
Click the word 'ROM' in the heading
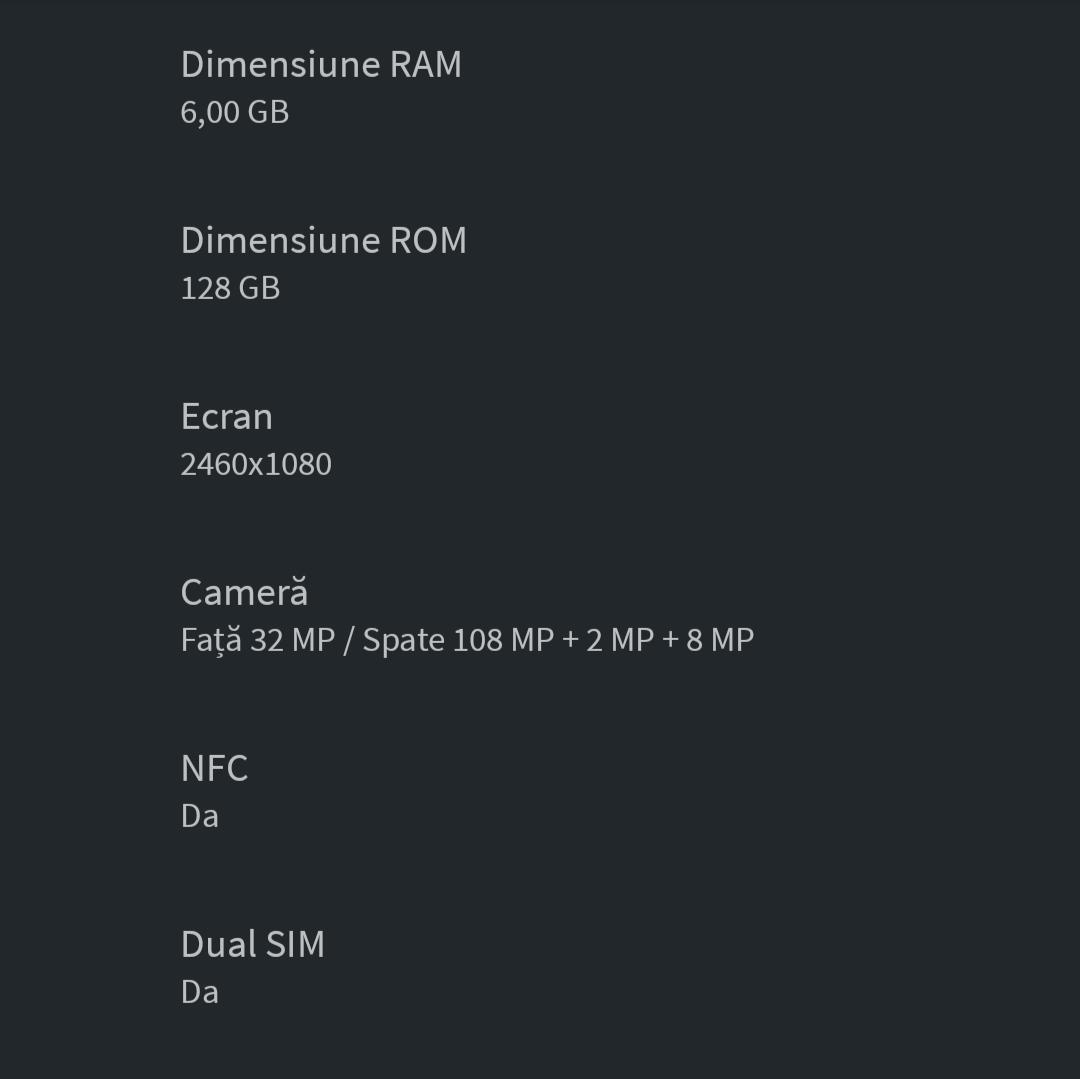point(427,240)
